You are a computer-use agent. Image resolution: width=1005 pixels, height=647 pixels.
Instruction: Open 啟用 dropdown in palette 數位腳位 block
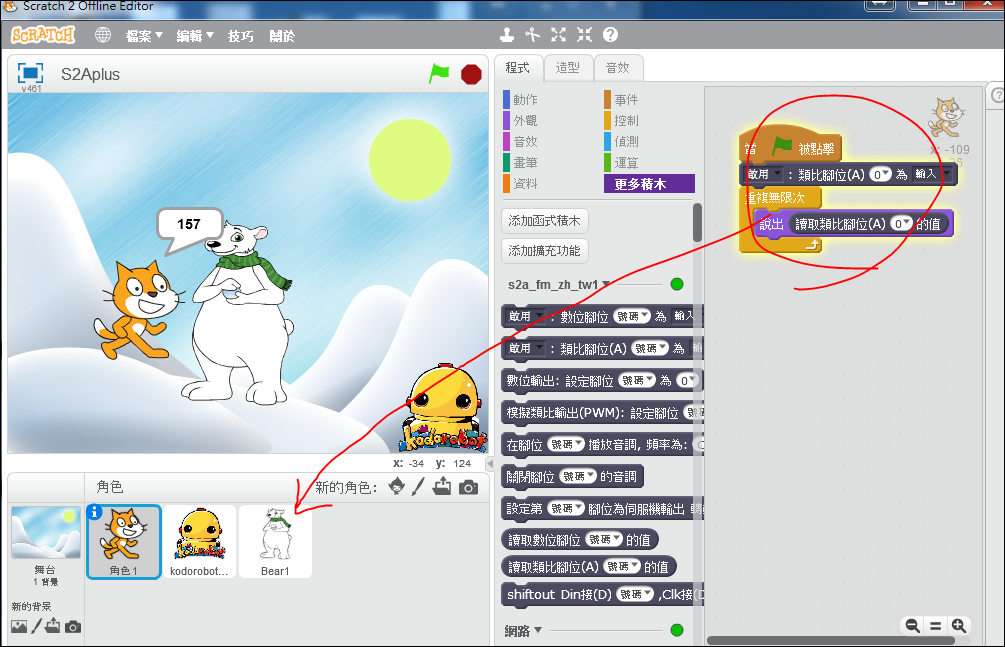526,316
